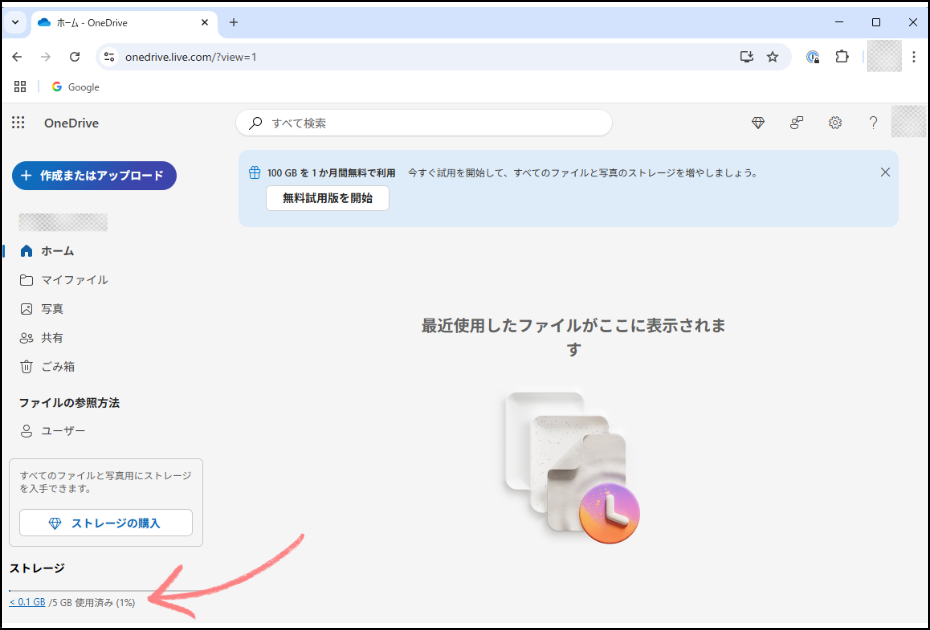This screenshot has width=930, height=630.
Task: Expand the tab search dropdown arrow
Action: [x=15, y=23]
